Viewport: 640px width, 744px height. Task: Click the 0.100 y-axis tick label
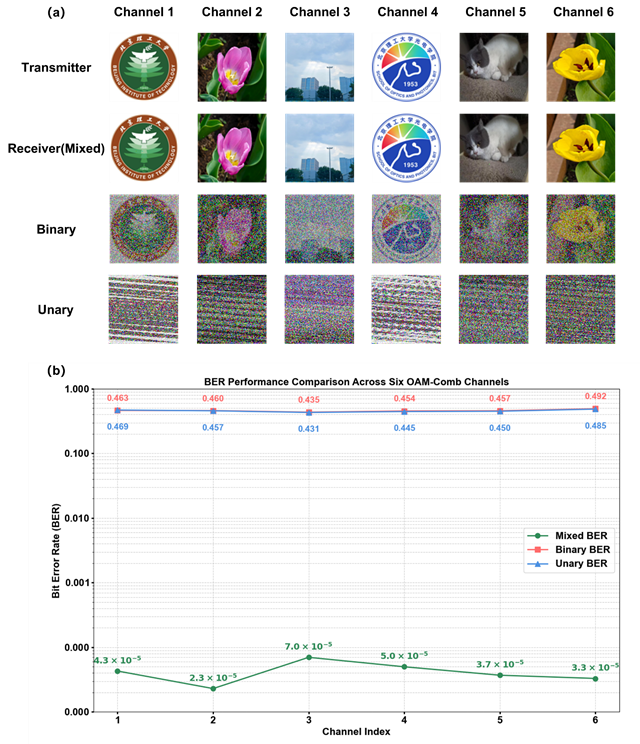[x=77, y=454]
